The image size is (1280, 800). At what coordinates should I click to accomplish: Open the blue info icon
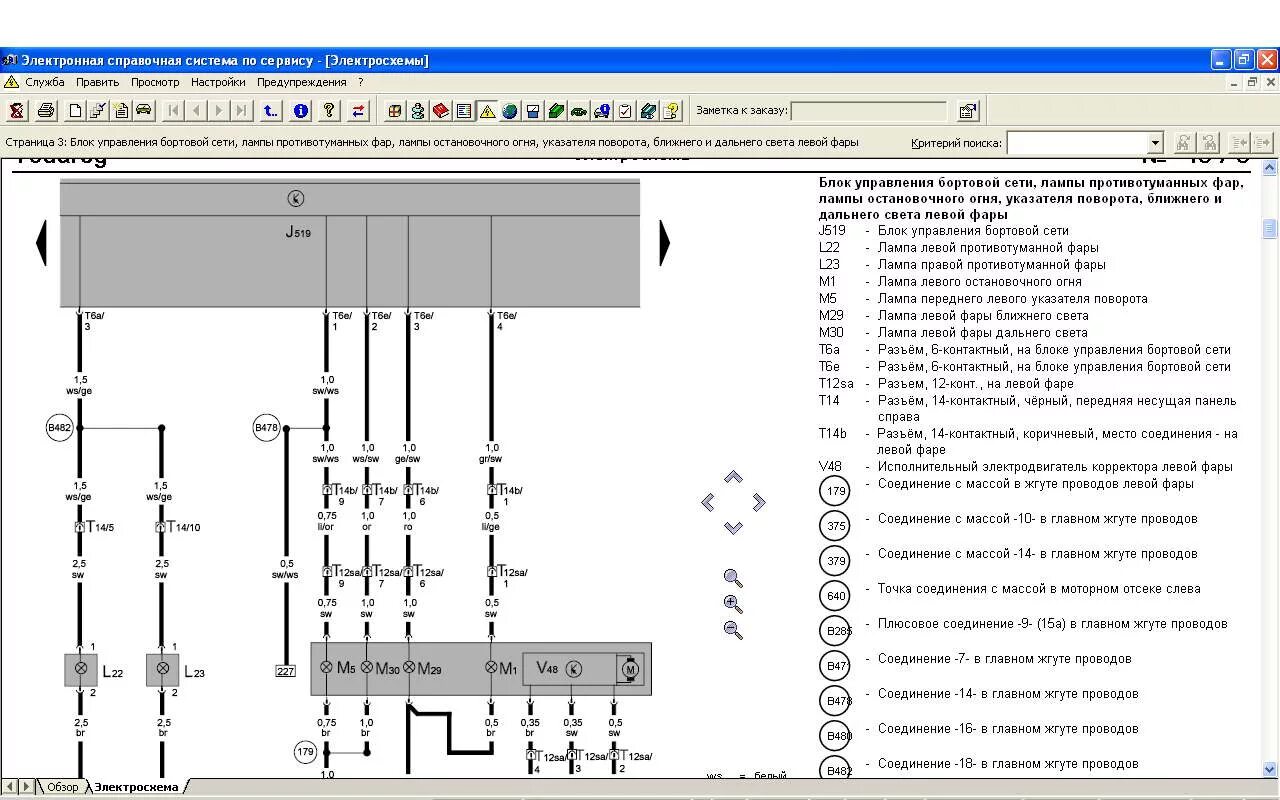tap(301, 111)
